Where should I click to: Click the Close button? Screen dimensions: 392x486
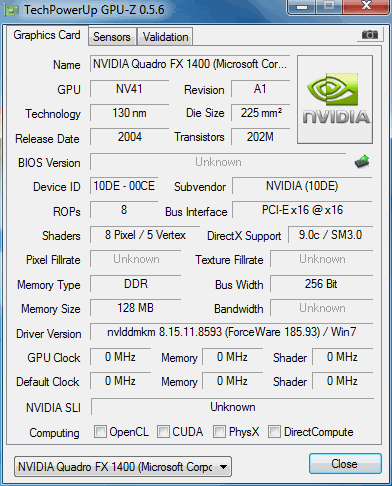345,464
